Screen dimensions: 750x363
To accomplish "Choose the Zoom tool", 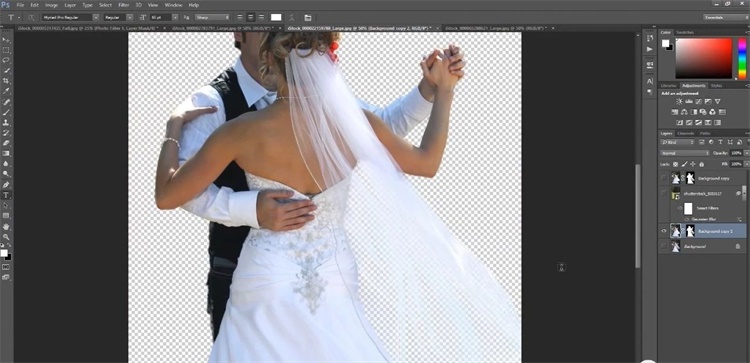I will 6,236.
